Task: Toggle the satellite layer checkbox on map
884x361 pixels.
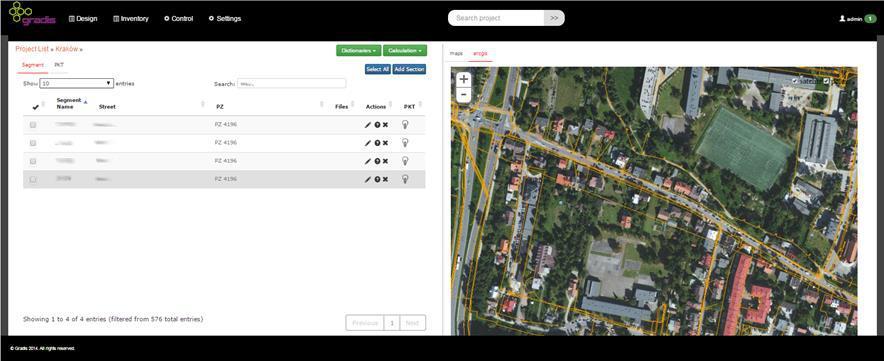Action: tap(795, 81)
